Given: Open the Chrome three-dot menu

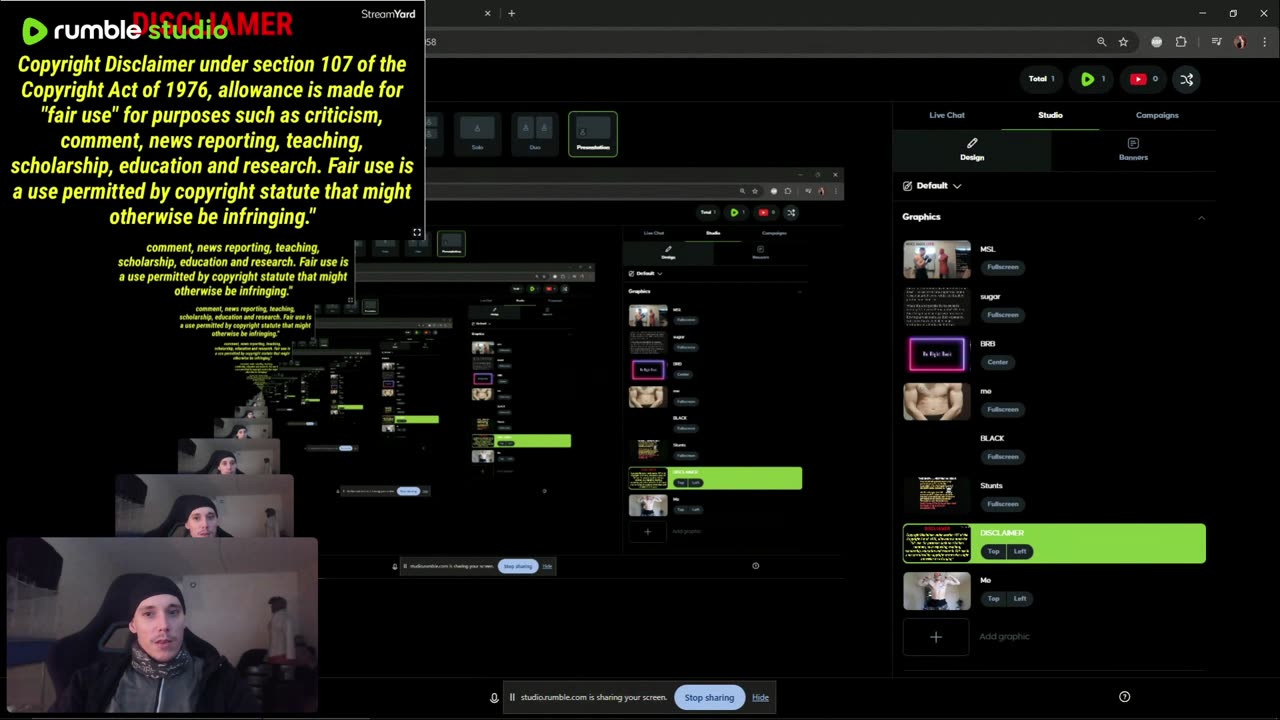Looking at the screenshot, I should pyautogui.click(x=1263, y=42).
